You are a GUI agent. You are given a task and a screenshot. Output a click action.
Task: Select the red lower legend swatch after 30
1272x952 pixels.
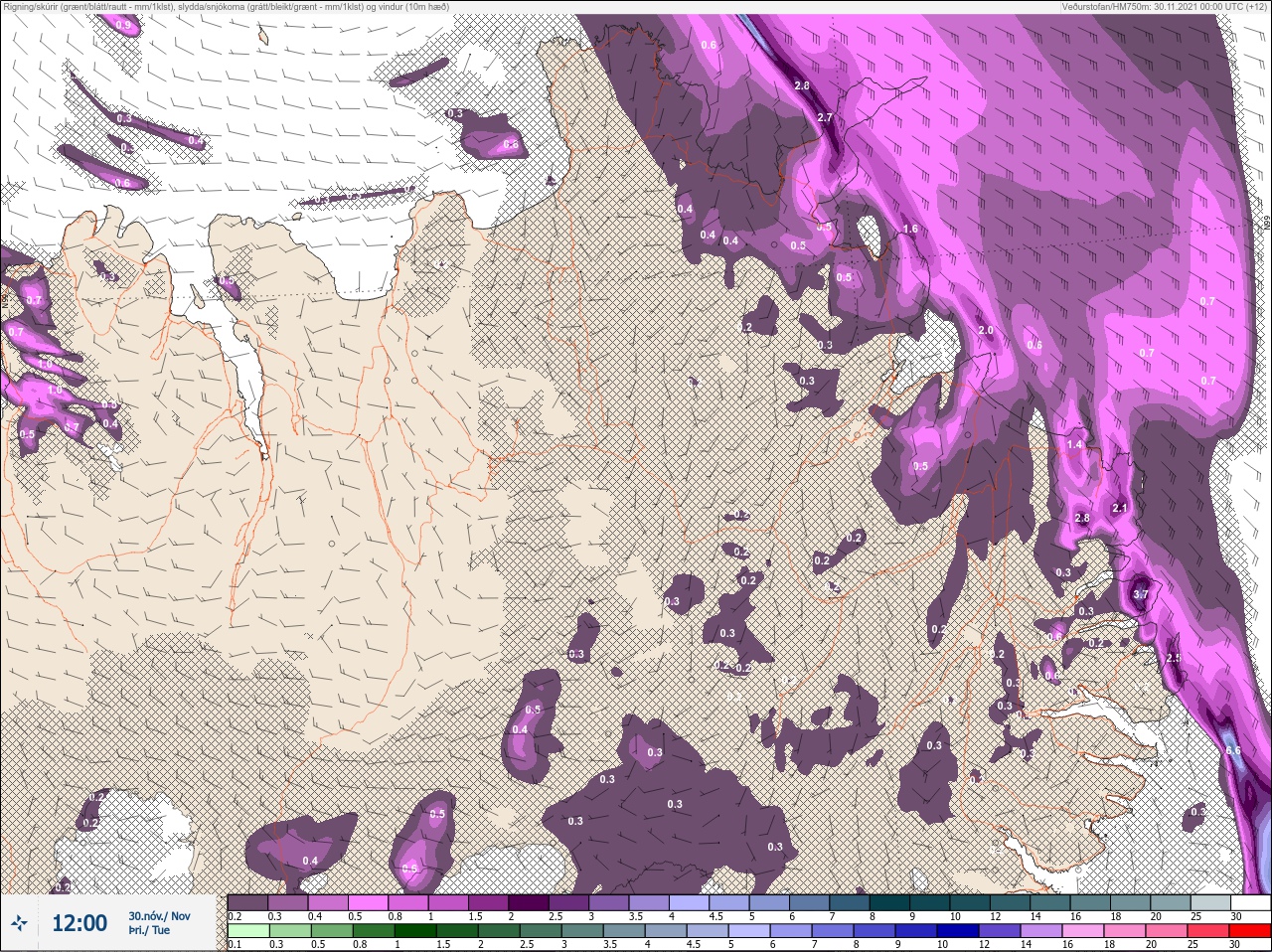1249,931
